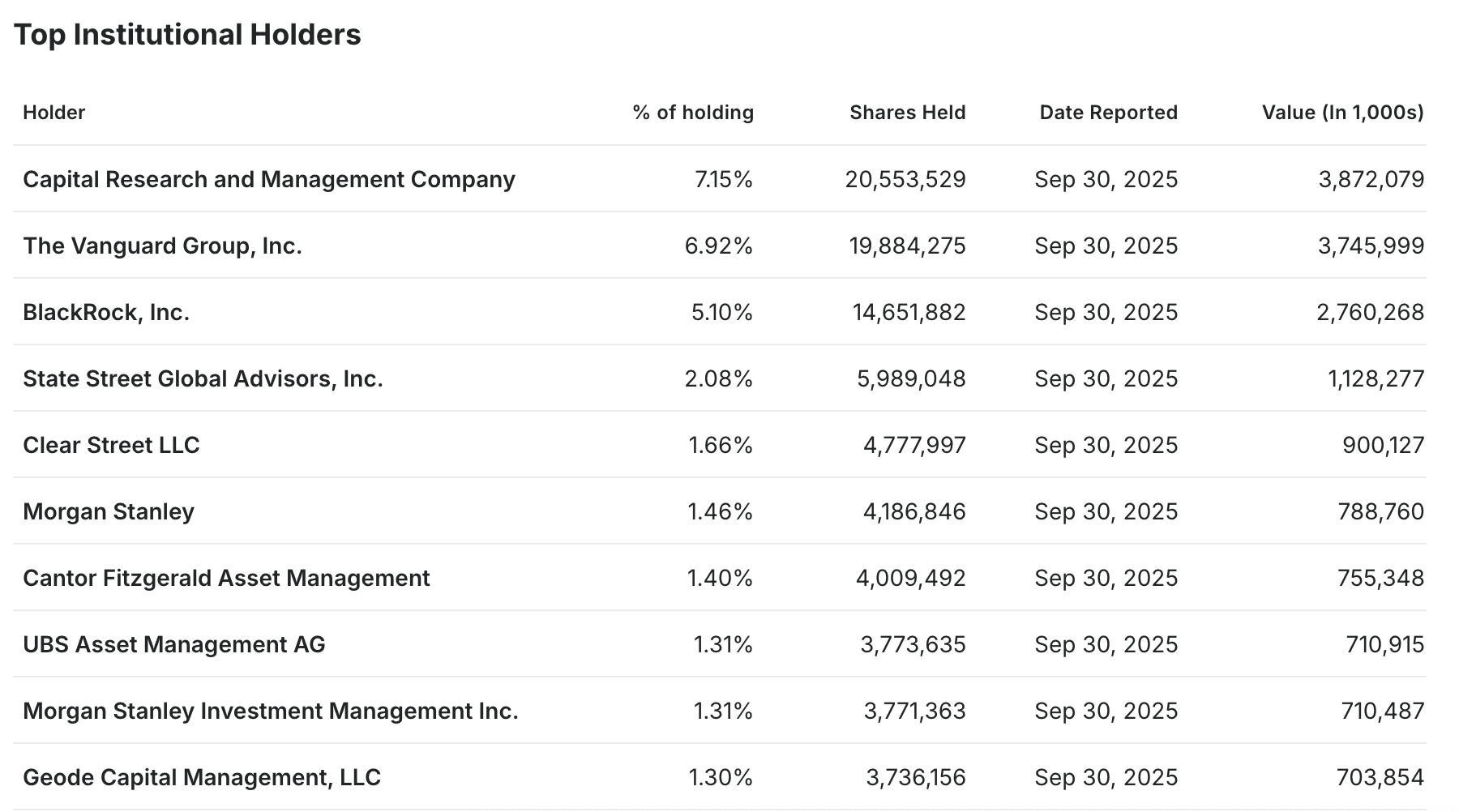The image size is (1459, 812).
Task: Select Morgan Stanley Investment Management Inc.
Action: pyautogui.click(x=270, y=711)
